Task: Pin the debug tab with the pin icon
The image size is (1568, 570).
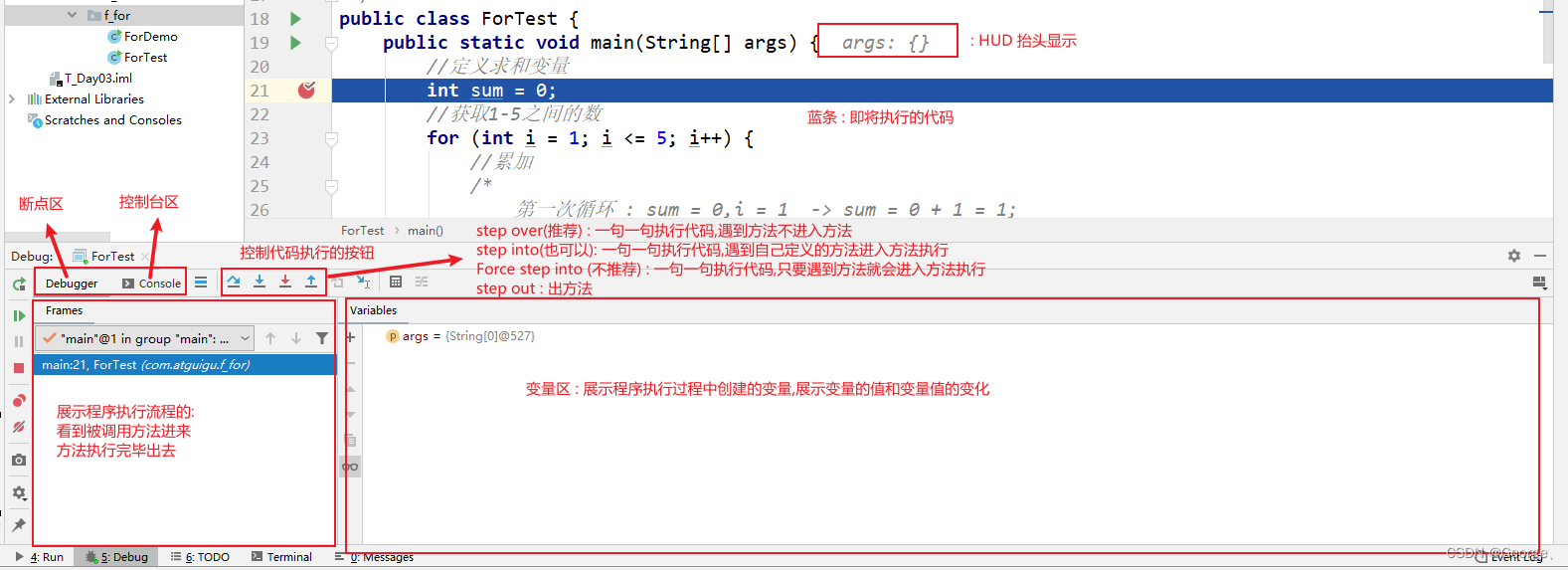Action: pyautogui.click(x=19, y=525)
